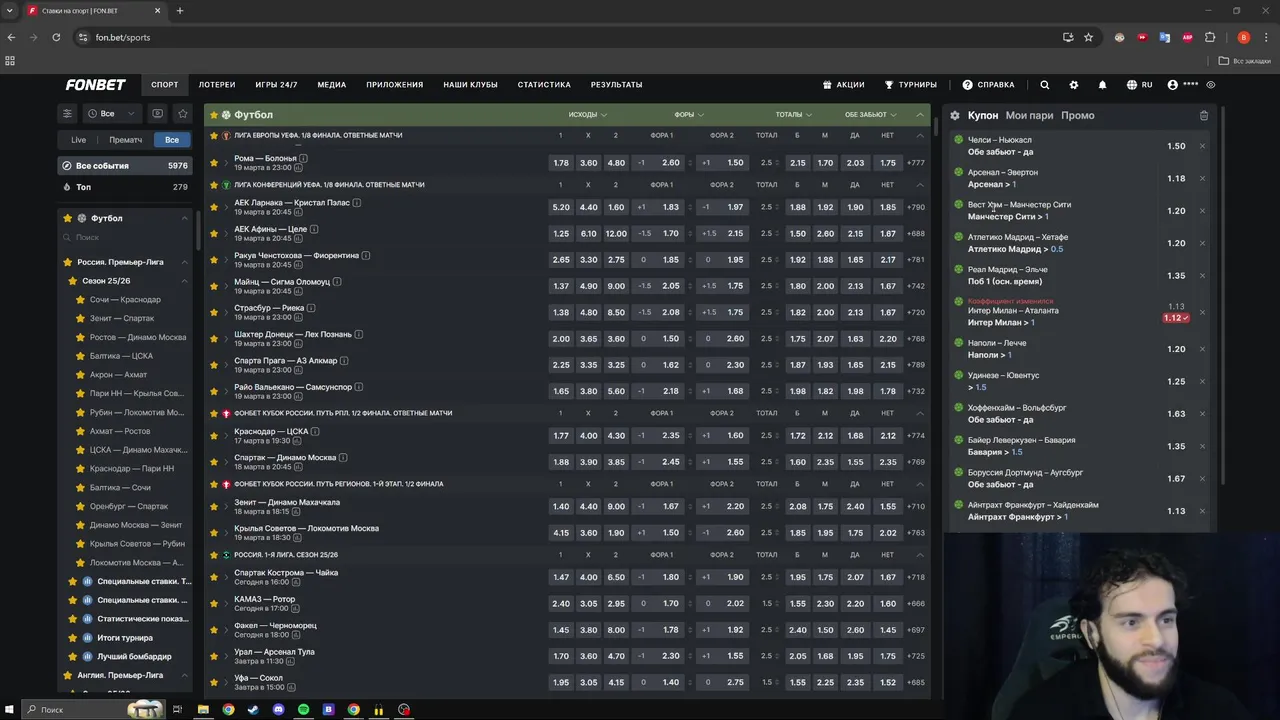Open statistics icon under Рома — Болонья
This screenshot has height=720, width=1280.
point(298,168)
